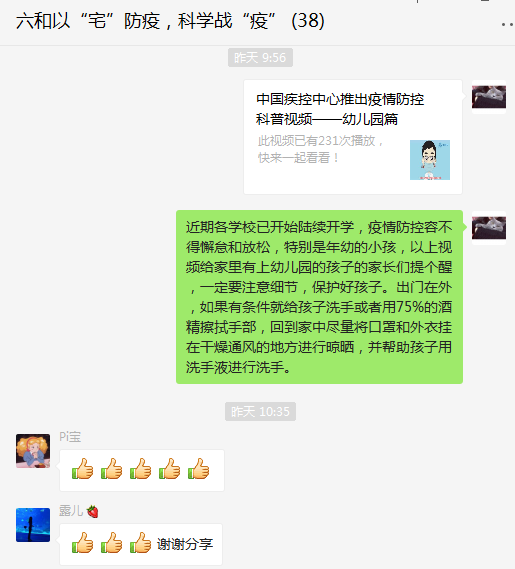Click the 昨天 10:35 timestamp label
Screen dimensions: 515x569
[260, 412]
